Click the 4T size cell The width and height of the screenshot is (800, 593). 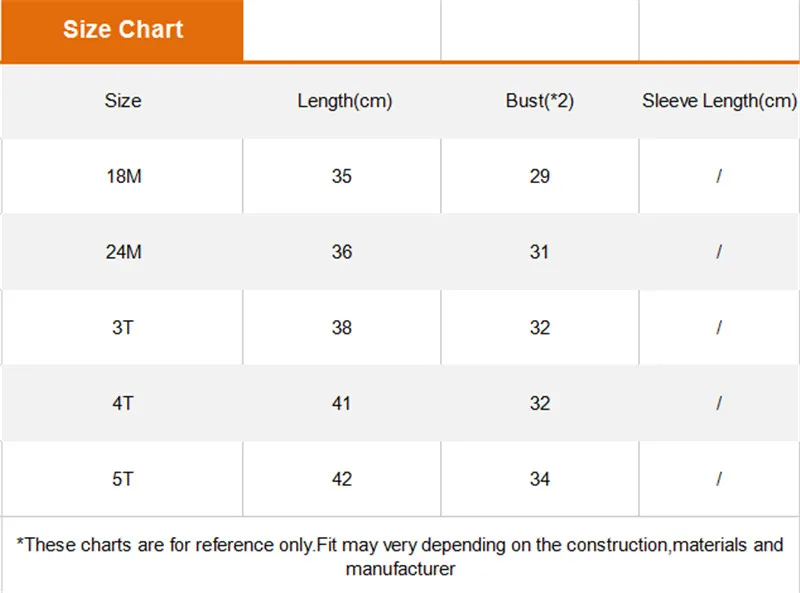tap(123, 403)
